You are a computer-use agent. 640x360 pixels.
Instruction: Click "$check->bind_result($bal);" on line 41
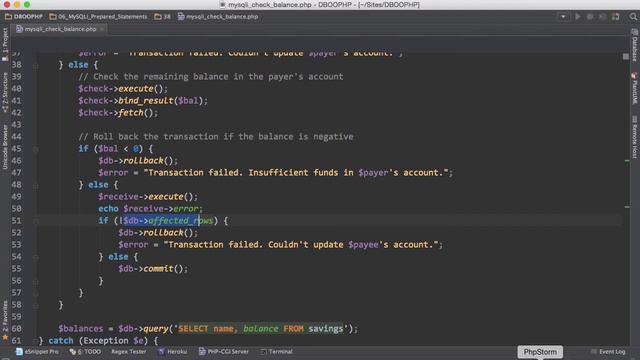[x=143, y=100]
